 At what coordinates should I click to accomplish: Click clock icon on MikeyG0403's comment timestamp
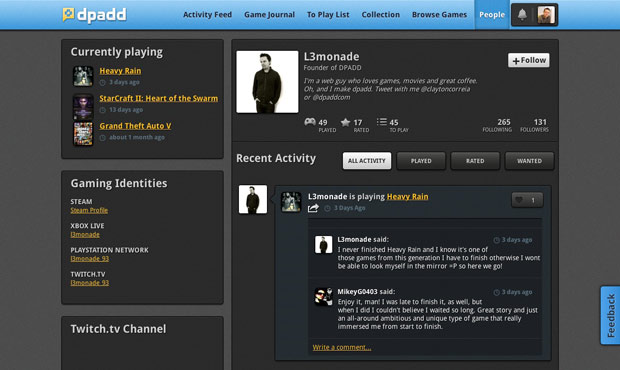point(497,292)
